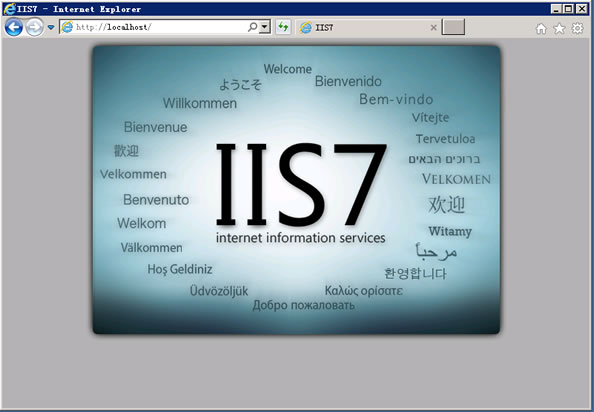Screen dimensions: 594x412
Task: Click the 'internet information services' text
Action: pos(300,238)
